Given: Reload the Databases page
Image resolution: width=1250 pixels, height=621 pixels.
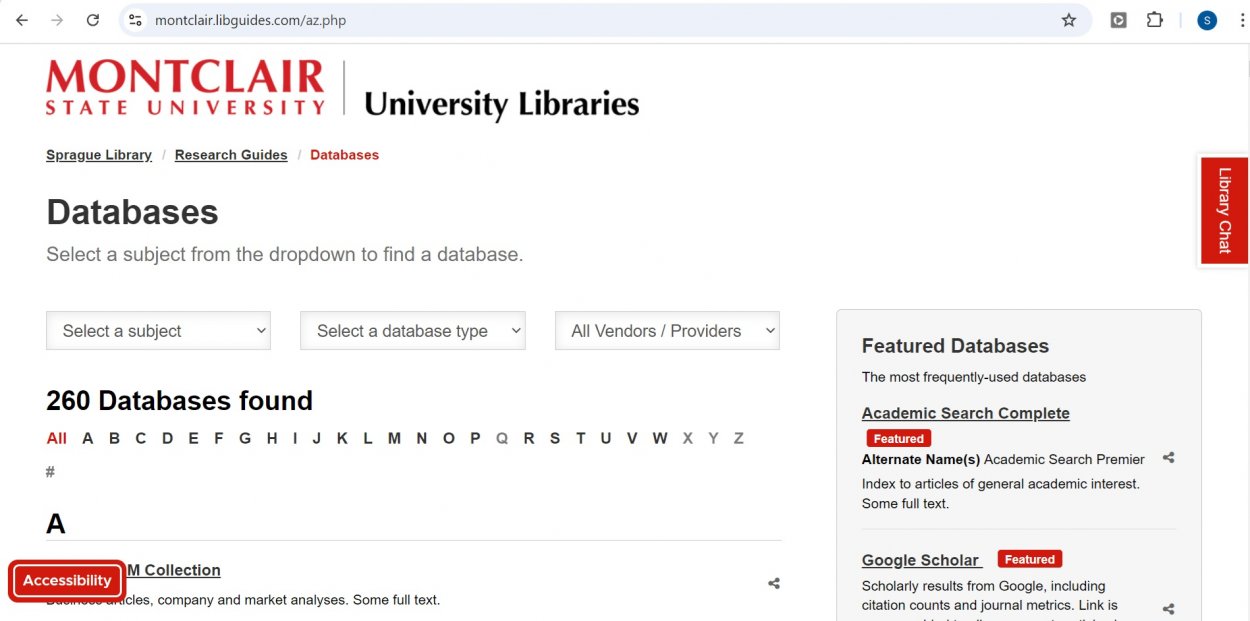Looking at the screenshot, I should pos(93,19).
